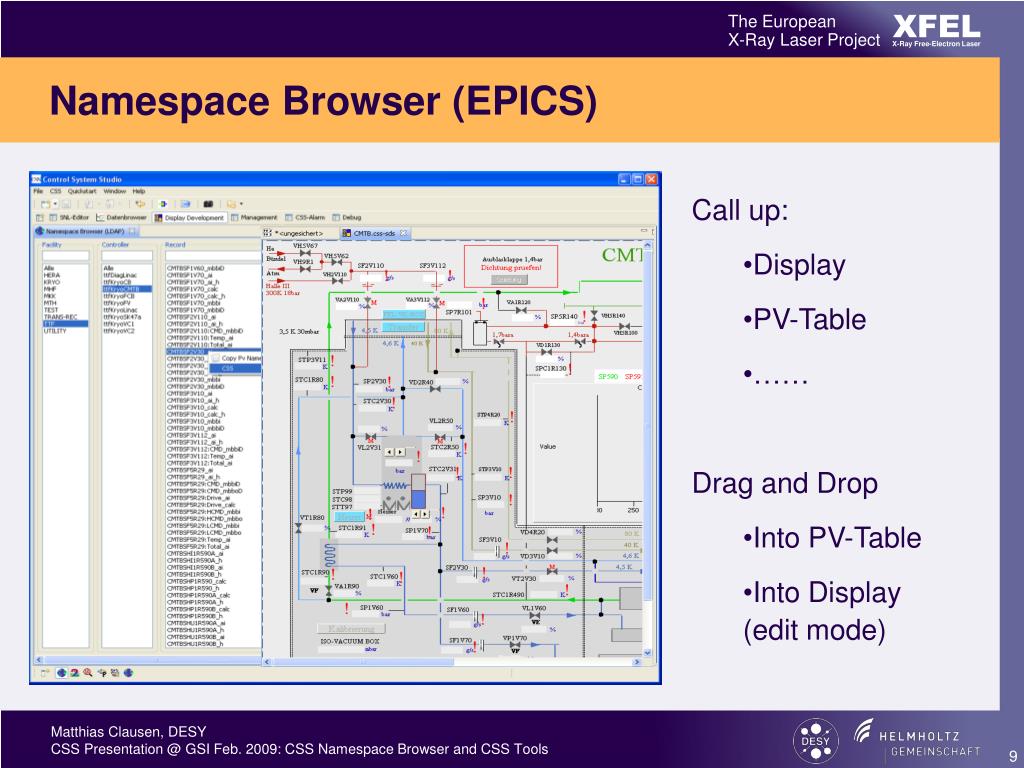Open the Quickstart menu
This screenshot has height=768, width=1024.
click(82, 191)
